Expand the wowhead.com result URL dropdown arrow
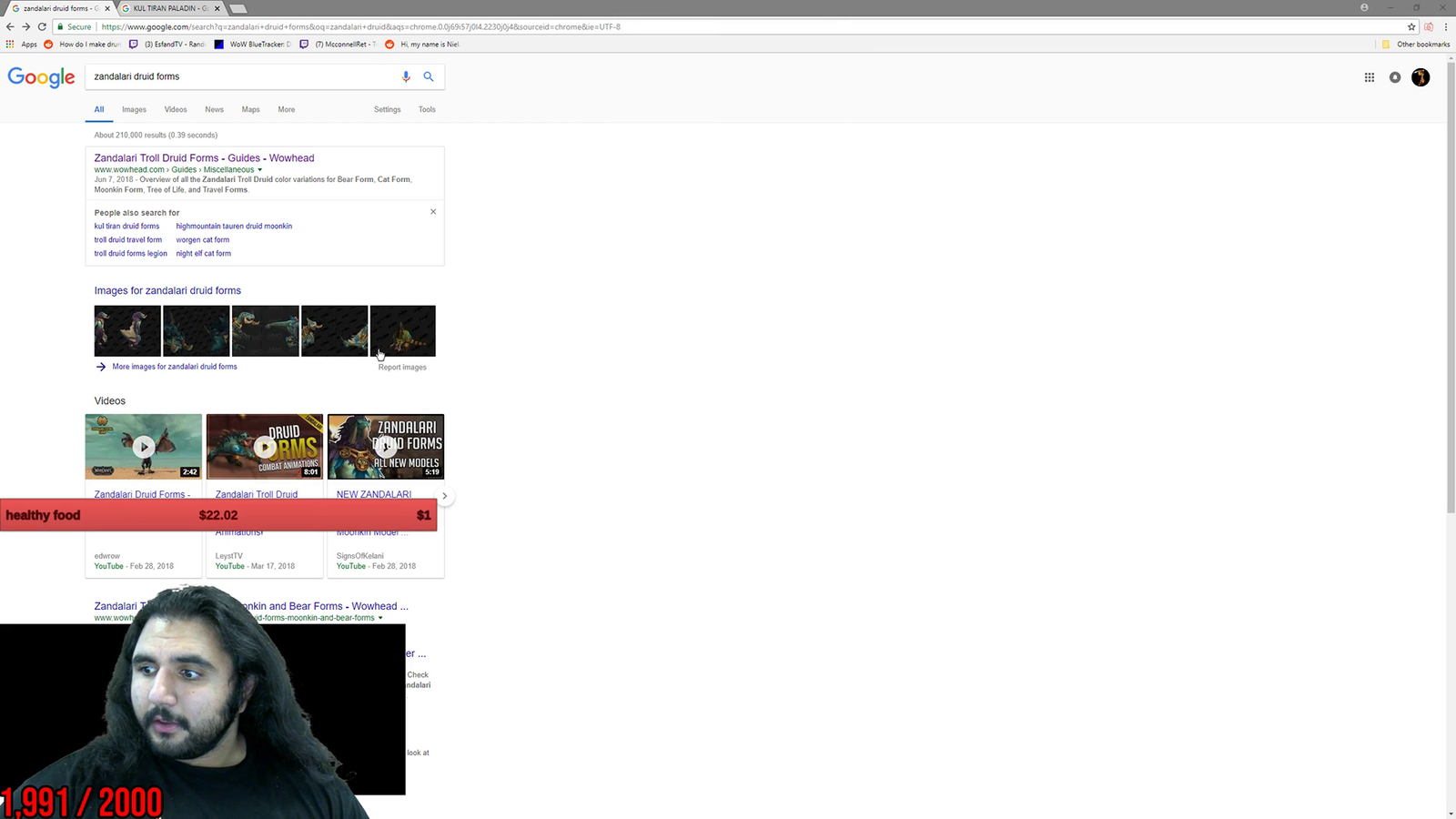Viewport: 1456px width, 819px height. click(x=260, y=170)
